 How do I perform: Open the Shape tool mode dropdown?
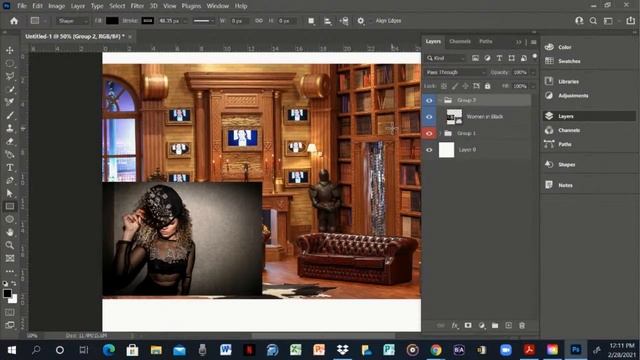click(72, 21)
